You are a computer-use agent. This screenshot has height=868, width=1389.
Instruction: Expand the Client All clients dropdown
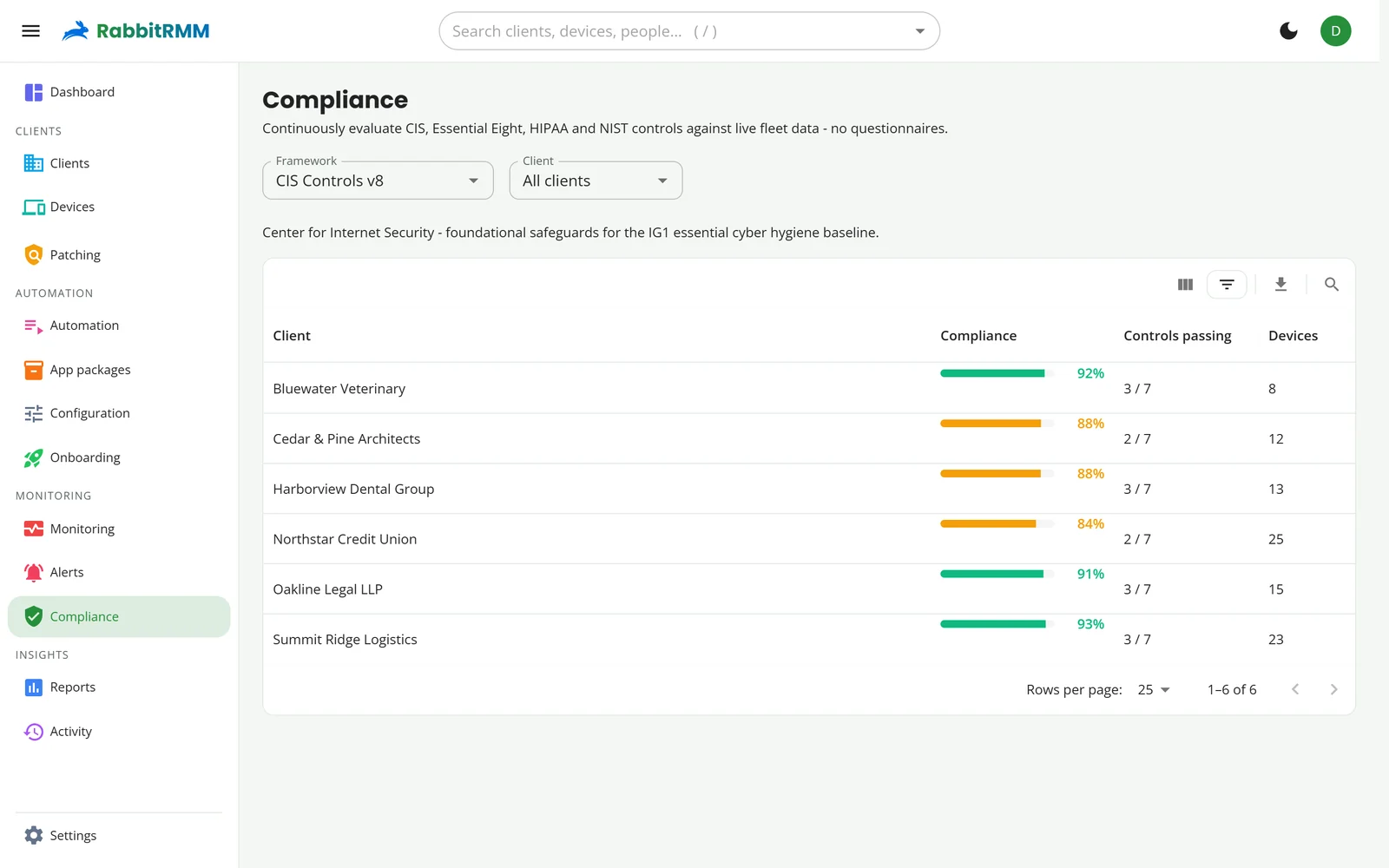pyautogui.click(x=596, y=181)
